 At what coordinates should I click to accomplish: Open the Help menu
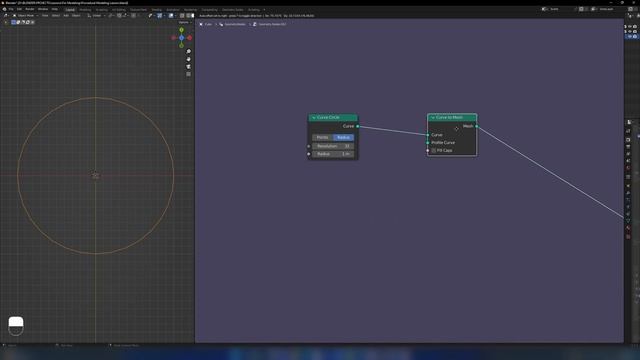coord(55,9)
